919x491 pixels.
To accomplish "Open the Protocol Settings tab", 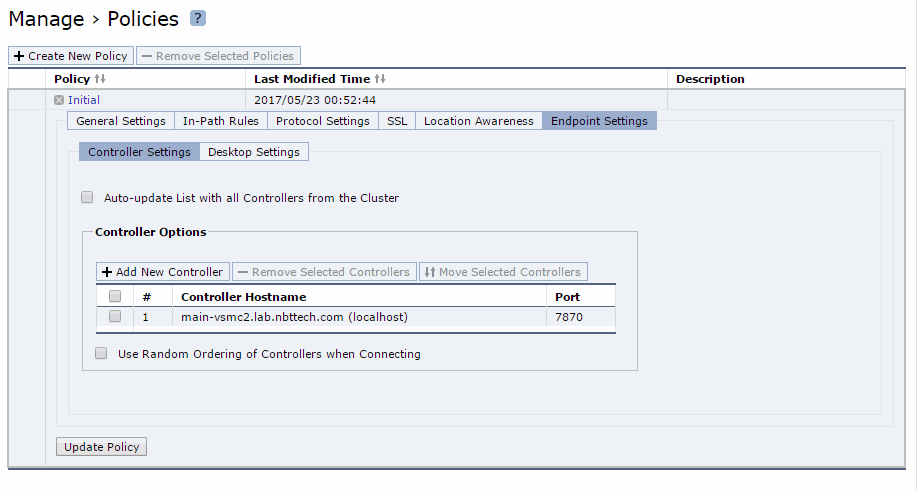I will pos(323,121).
